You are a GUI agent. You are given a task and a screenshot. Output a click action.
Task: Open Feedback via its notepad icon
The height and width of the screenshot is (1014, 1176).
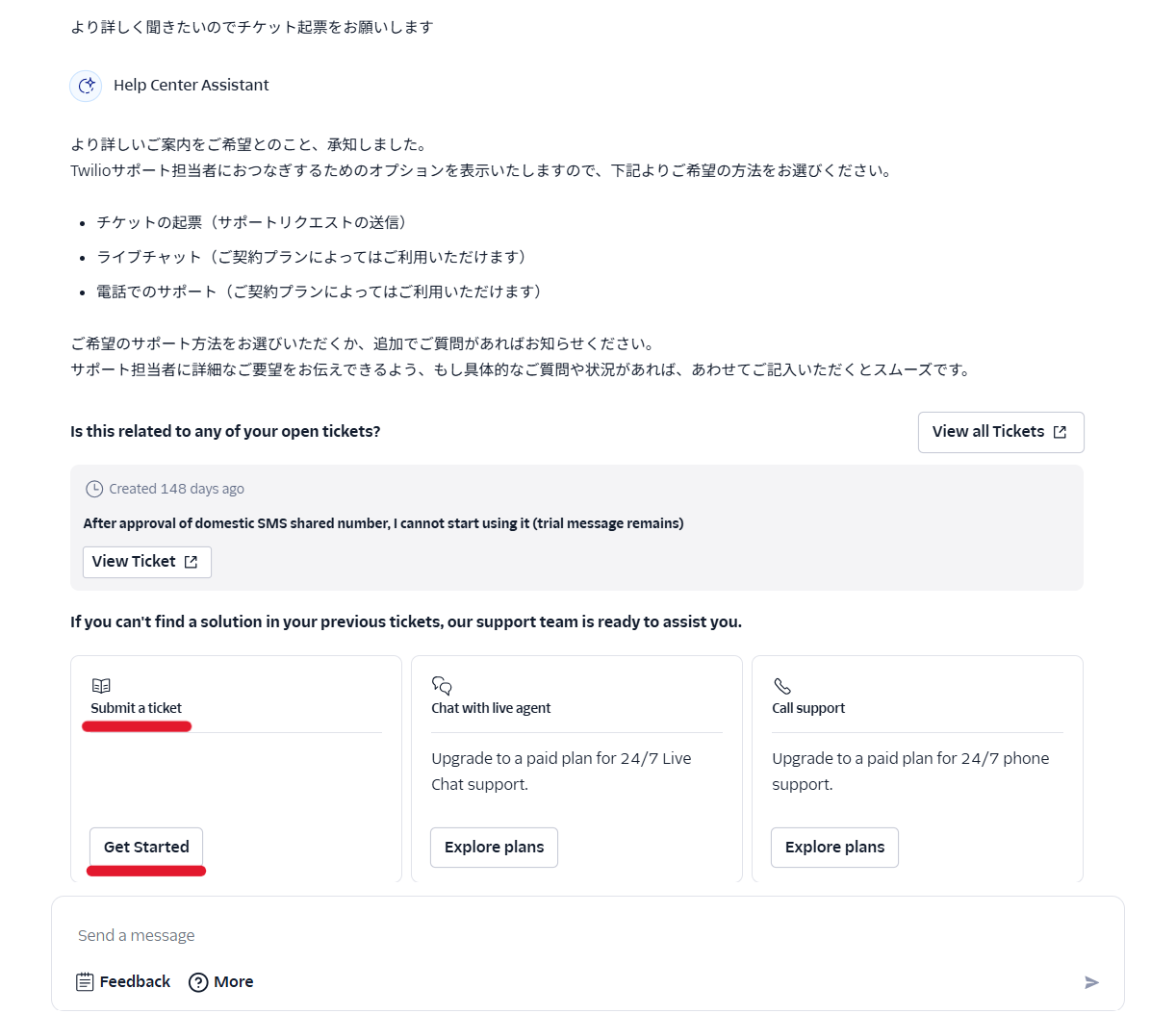[85, 981]
